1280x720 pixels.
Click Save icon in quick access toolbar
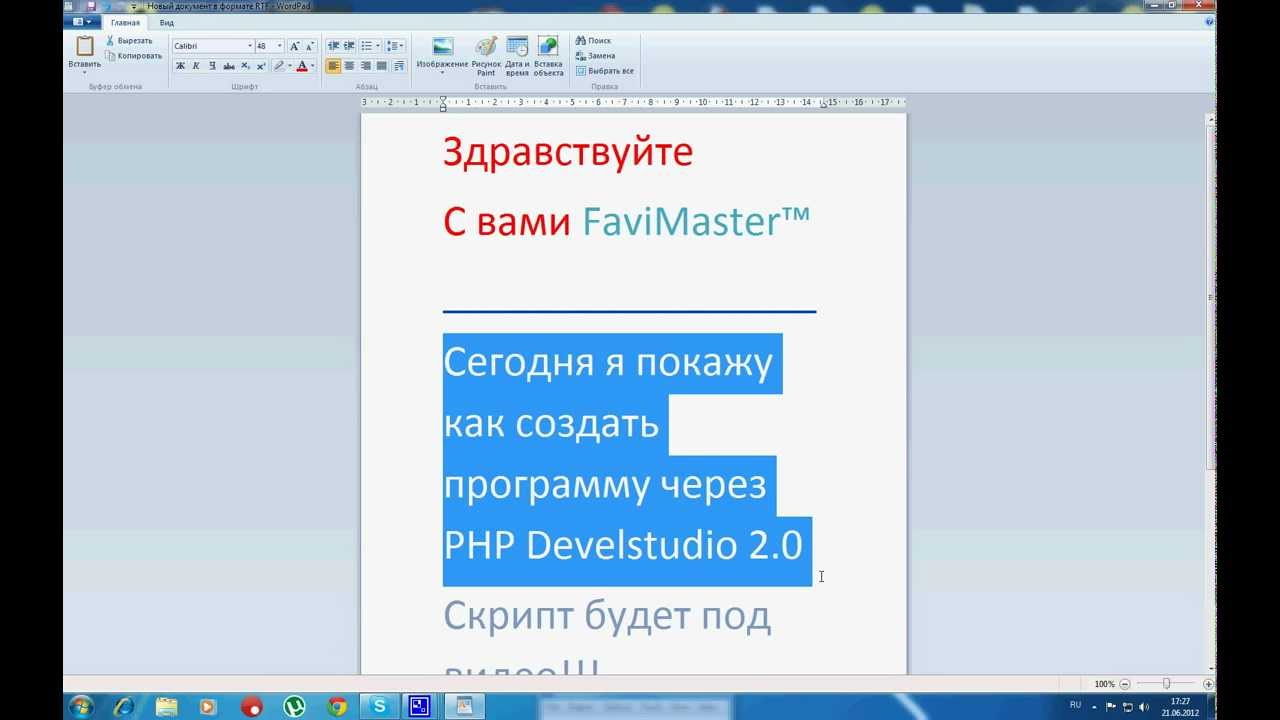click(x=91, y=6)
